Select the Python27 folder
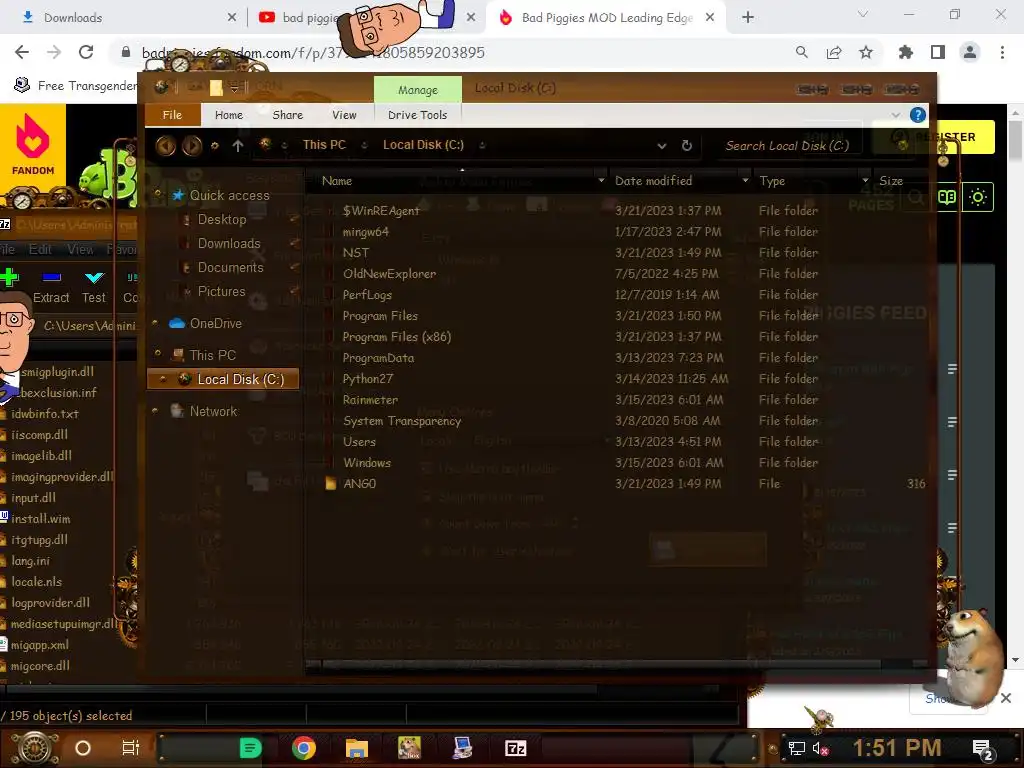Image resolution: width=1024 pixels, height=768 pixels. tap(368, 379)
